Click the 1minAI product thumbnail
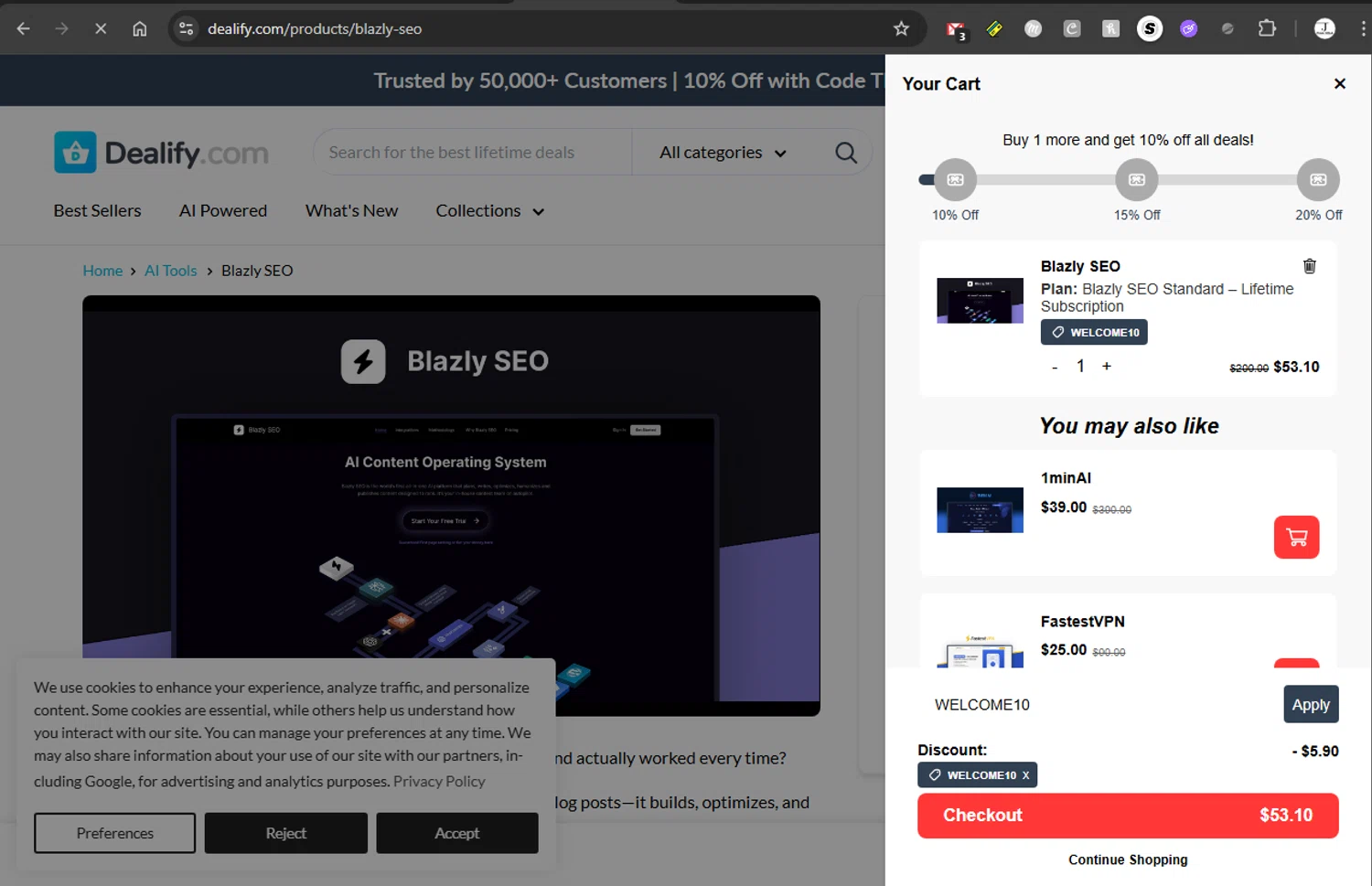1372x886 pixels. 980,510
